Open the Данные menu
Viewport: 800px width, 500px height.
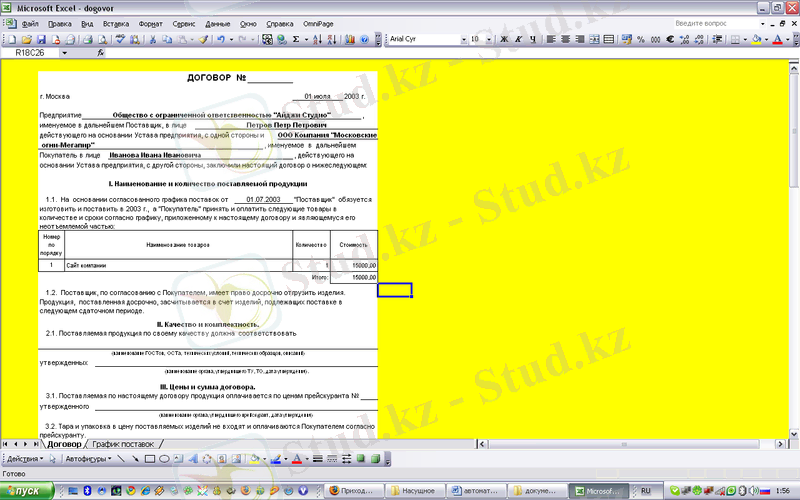pos(218,24)
